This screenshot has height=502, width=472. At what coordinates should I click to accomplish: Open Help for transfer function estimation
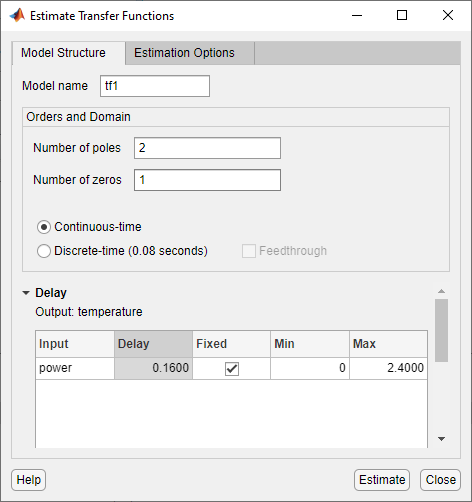29,480
